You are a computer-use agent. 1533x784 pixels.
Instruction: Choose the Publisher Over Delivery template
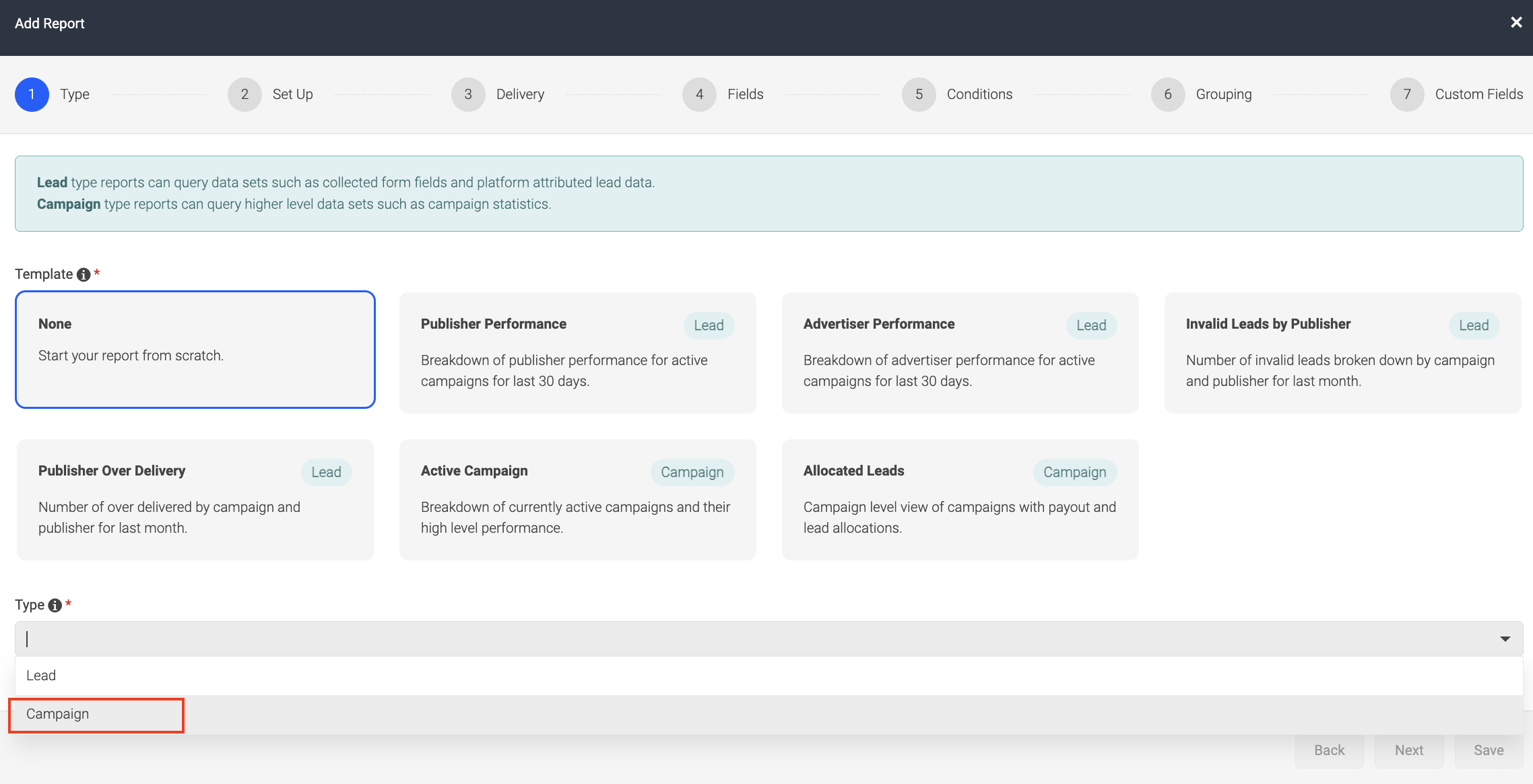(x=195, y=500)
